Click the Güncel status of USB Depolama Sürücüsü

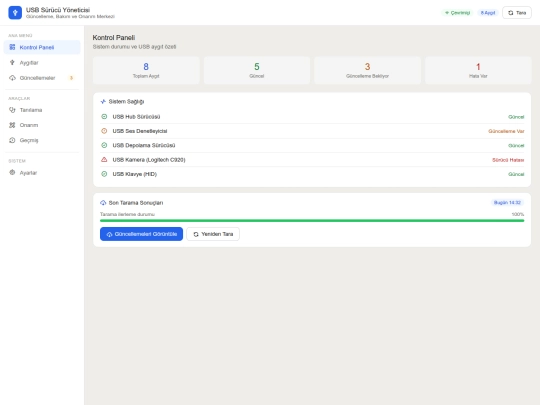(x=516, y=146)
